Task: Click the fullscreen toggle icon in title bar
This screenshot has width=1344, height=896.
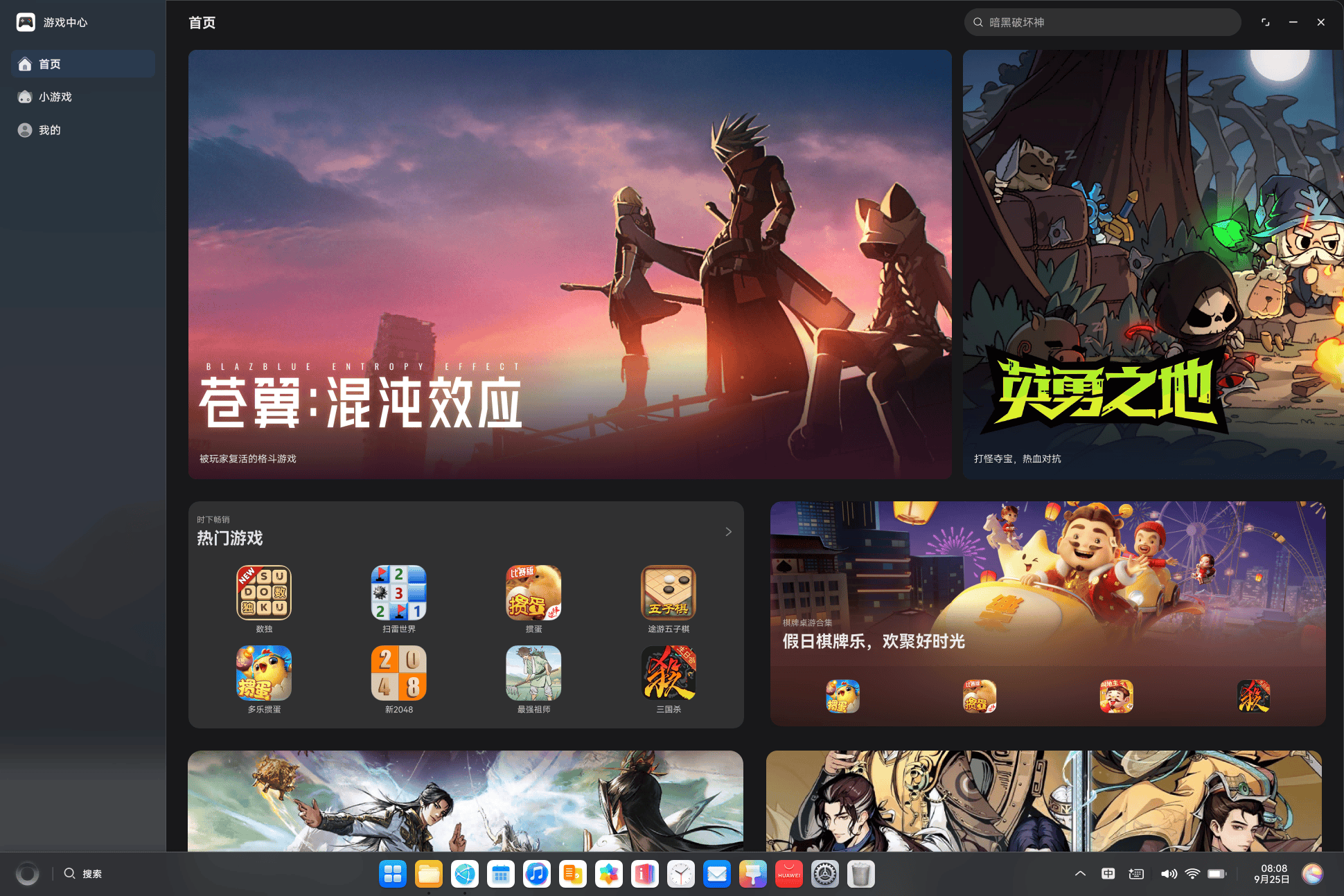Action: coord(1265,22)
